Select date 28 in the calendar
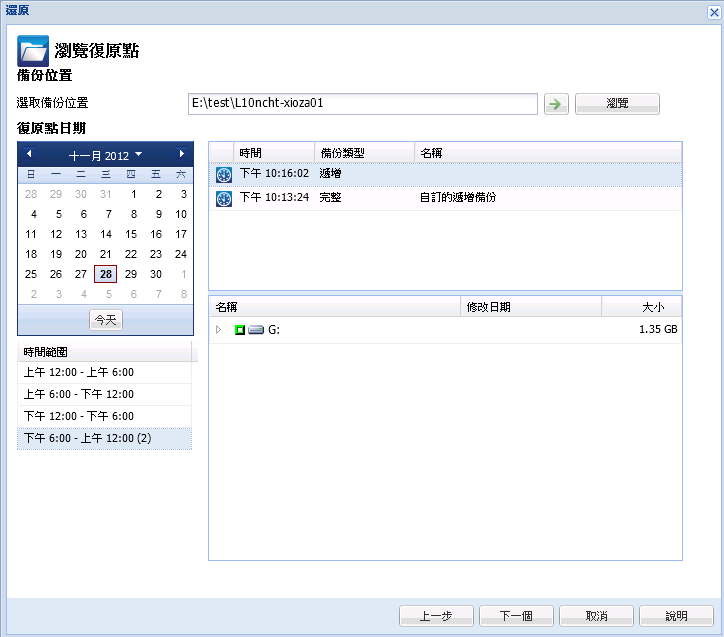This screenshot has height=637, width=724. coord(105,274)
